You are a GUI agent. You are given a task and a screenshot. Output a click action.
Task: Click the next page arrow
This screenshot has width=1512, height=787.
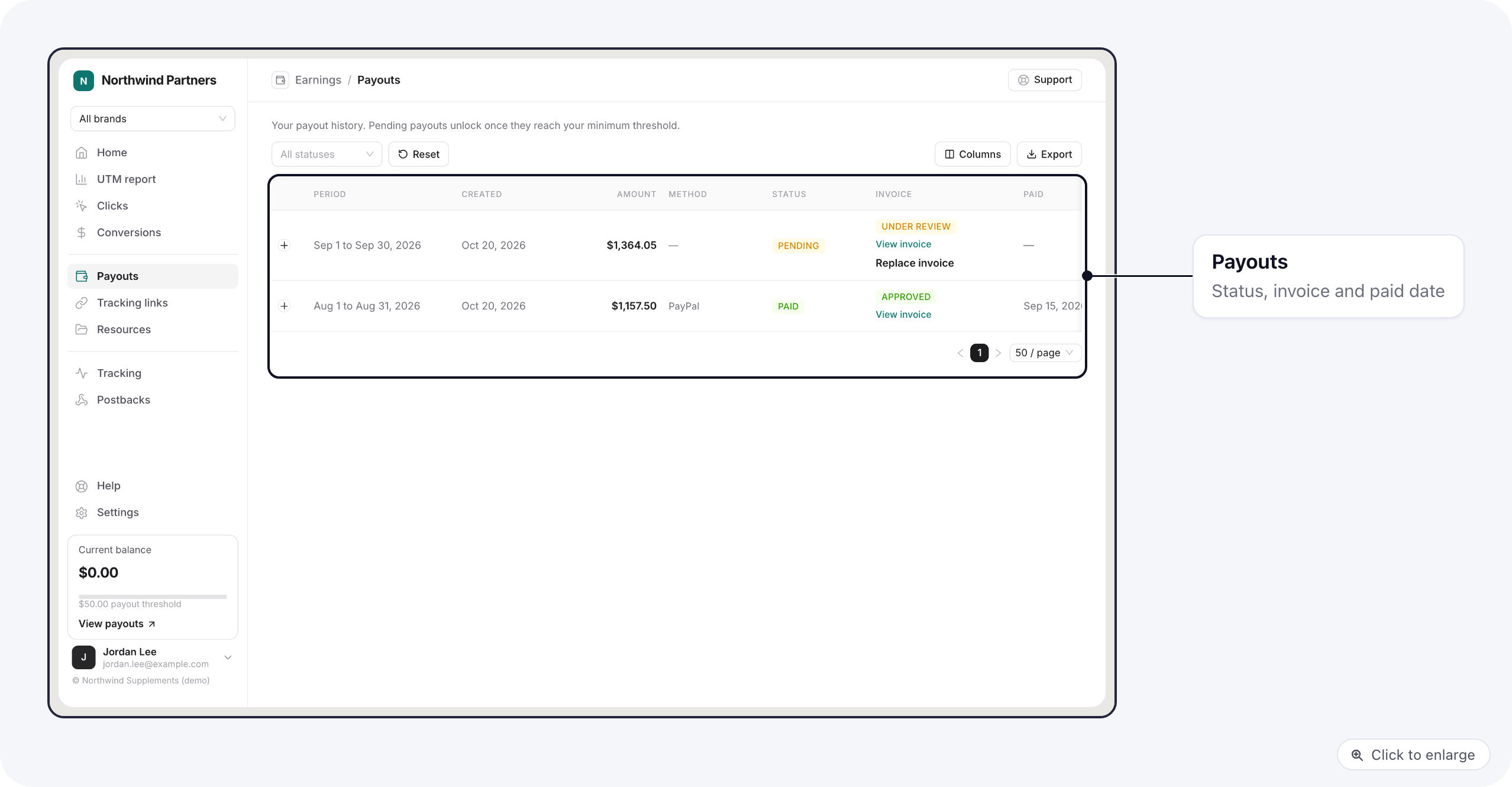tap(998, 353)
